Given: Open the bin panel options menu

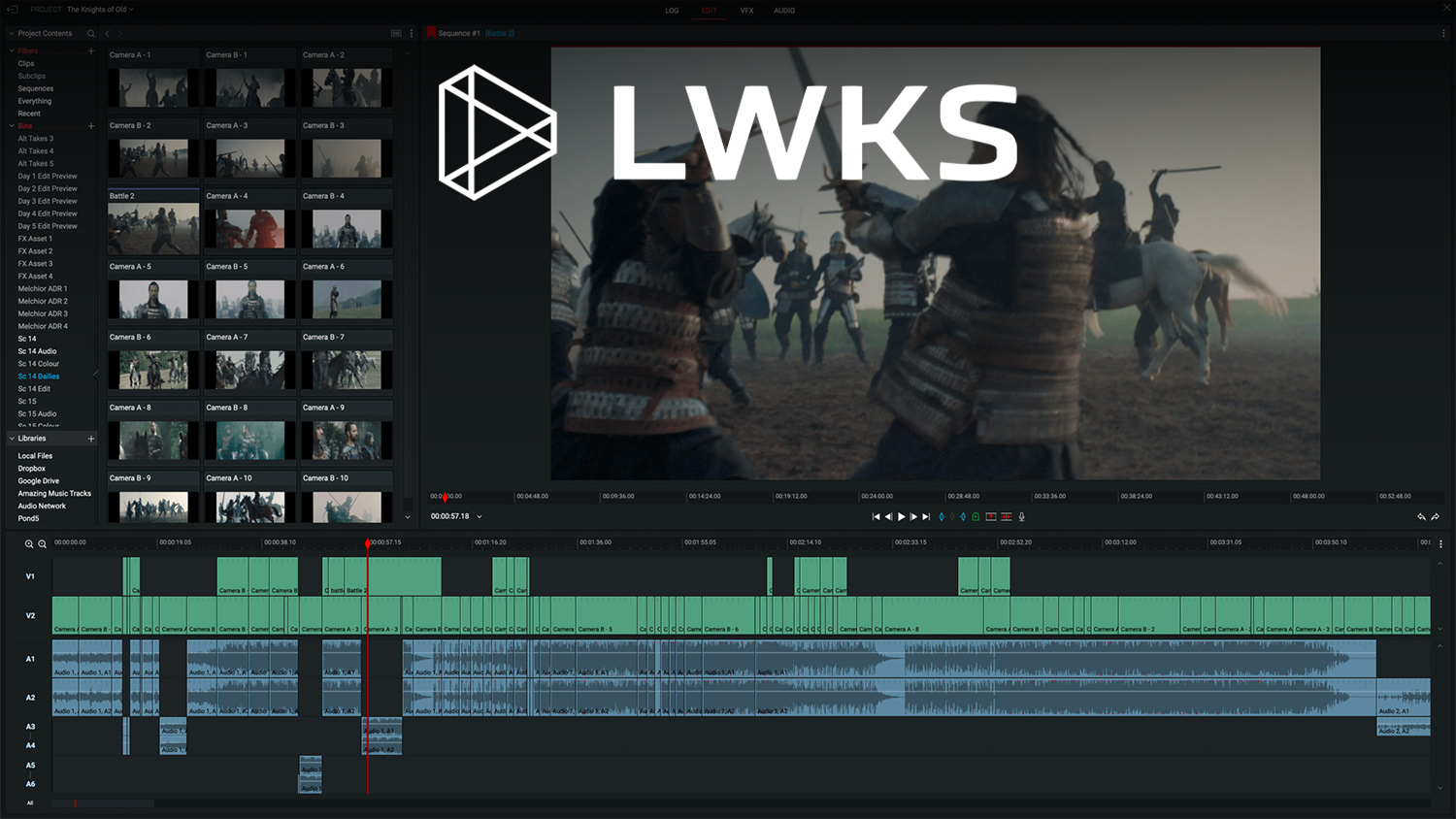Looking at the screenshot, I should 412,33.
